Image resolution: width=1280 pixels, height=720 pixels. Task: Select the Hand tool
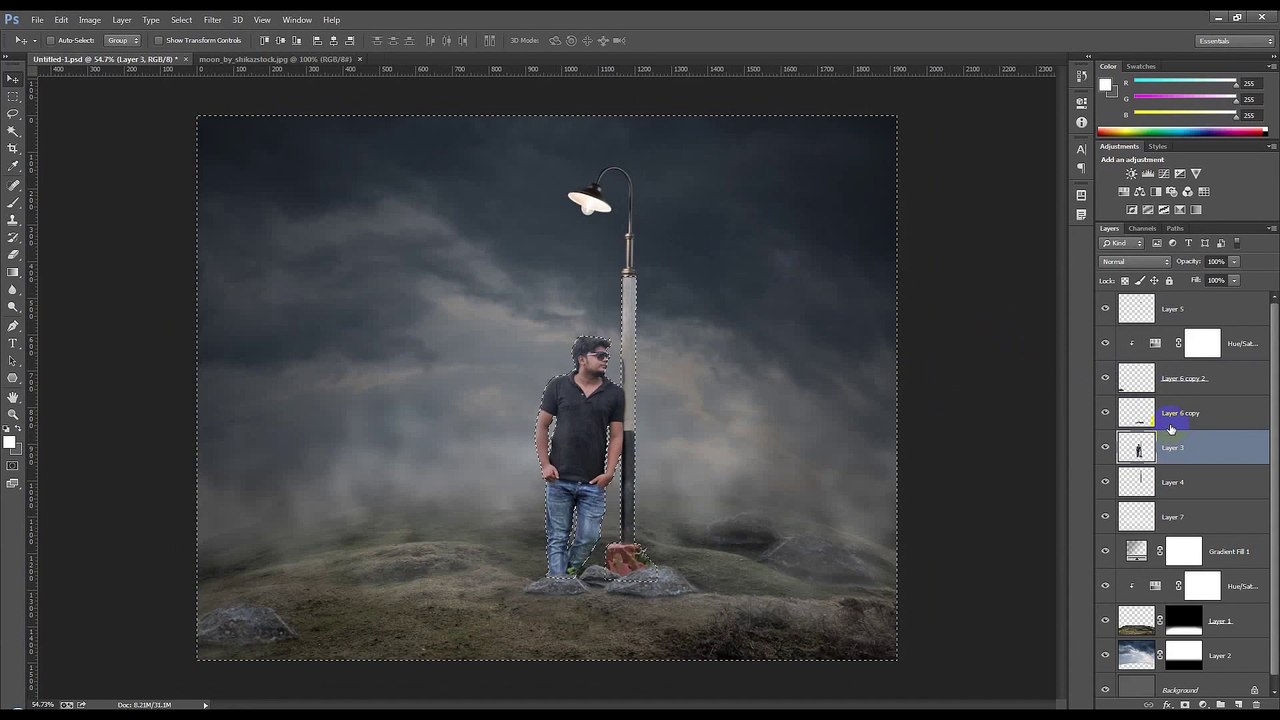coord(12,397)
